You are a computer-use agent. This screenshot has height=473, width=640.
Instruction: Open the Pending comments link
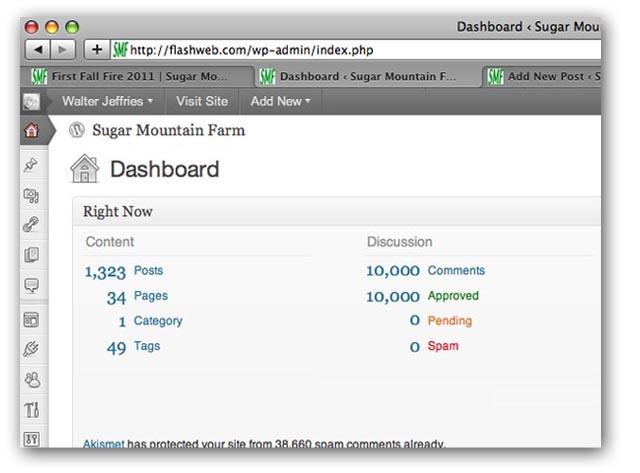[449, 321]
